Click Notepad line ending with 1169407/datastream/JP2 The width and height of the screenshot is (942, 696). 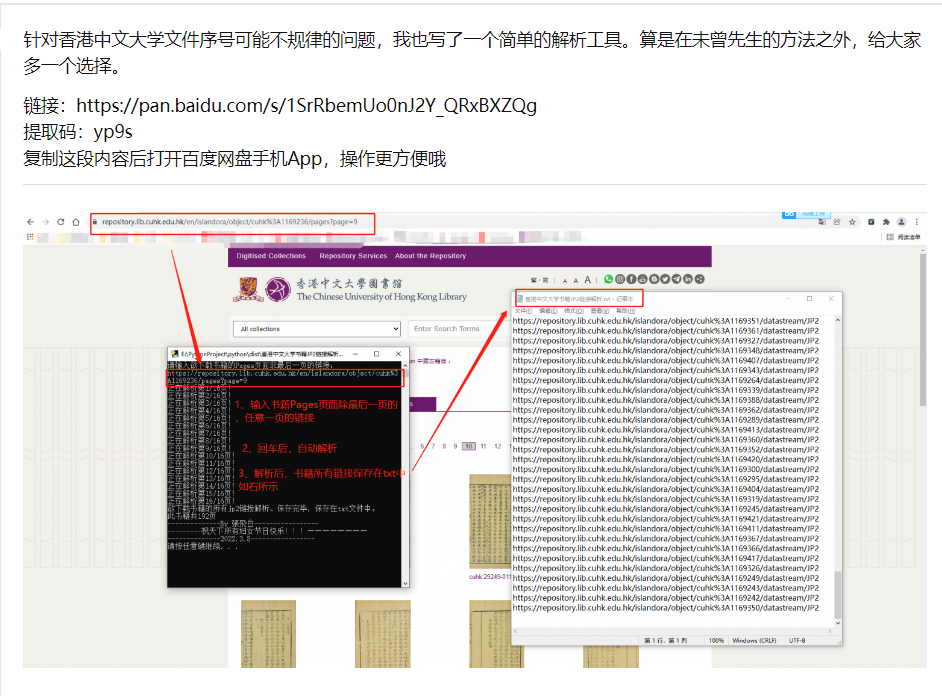point(666,361)
